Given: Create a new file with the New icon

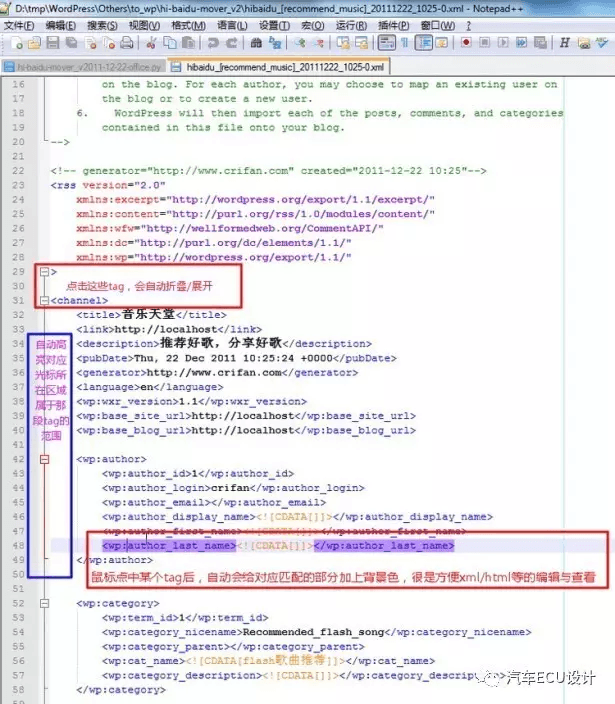Looking at the screenshot, I should tap(18, 43).
